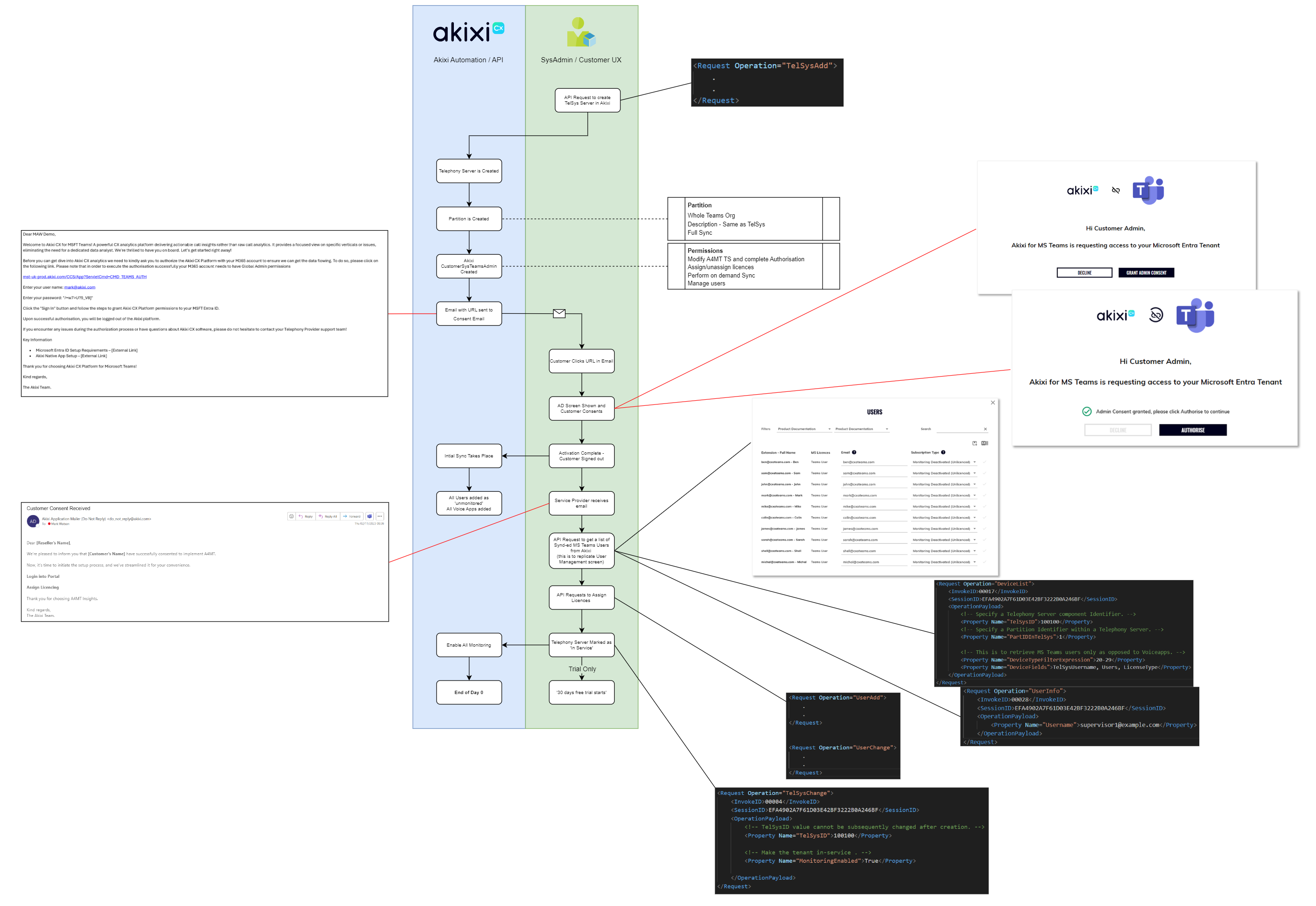
Task: Click the AD sender avatar in consent email
Action: pyautogui.click(x=33, y=521)
